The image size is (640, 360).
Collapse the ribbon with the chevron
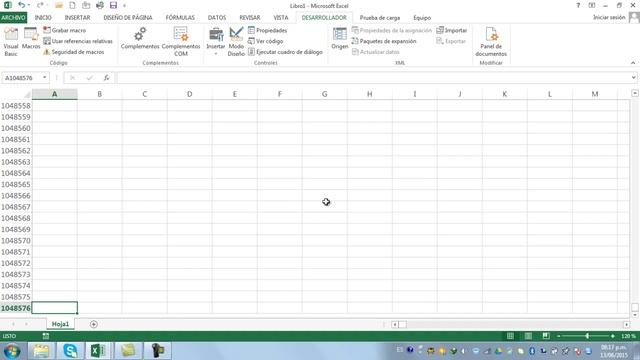[x=633, y=62]
